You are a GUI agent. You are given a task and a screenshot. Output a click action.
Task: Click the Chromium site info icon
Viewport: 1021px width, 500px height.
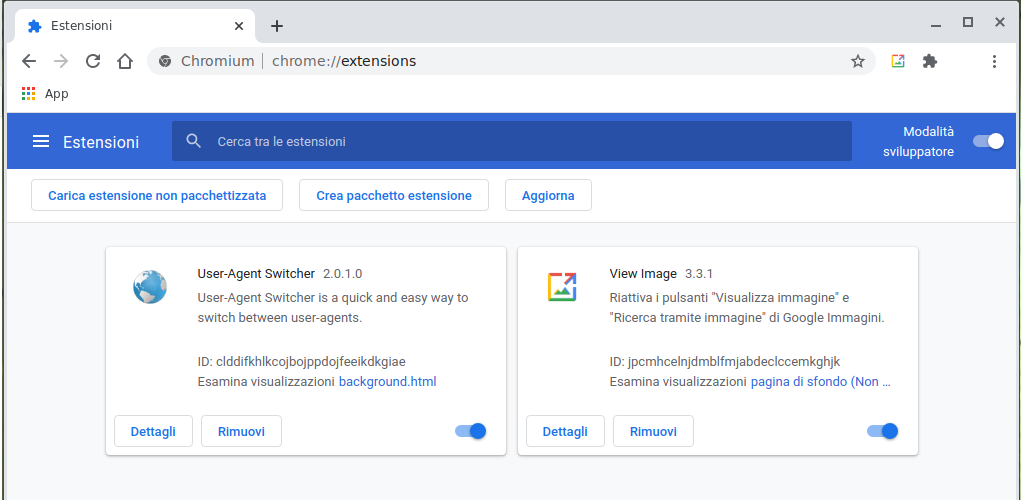pyautogui.click(x=165, y=61)
